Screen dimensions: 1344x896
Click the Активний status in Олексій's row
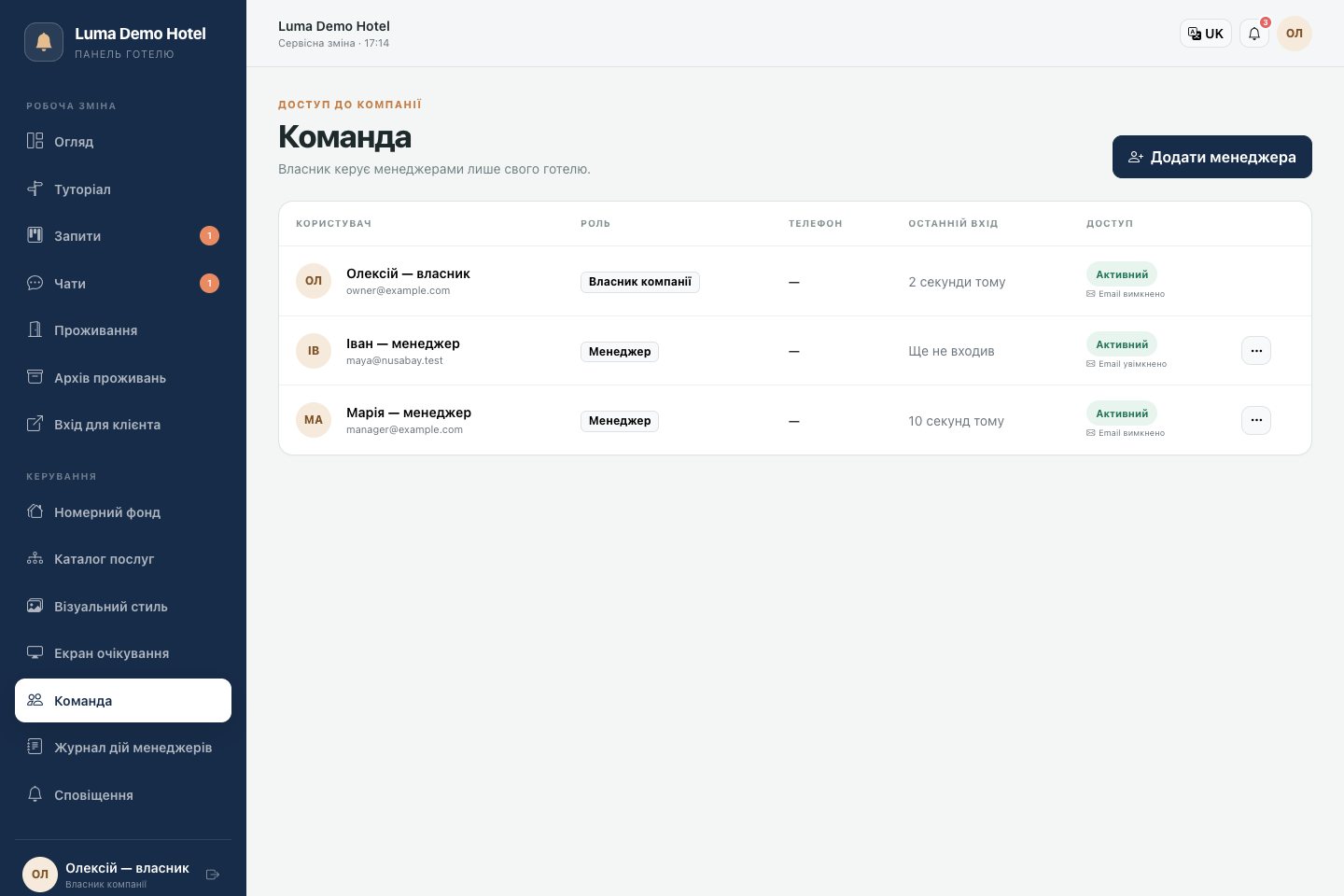tap(1122, 274)
